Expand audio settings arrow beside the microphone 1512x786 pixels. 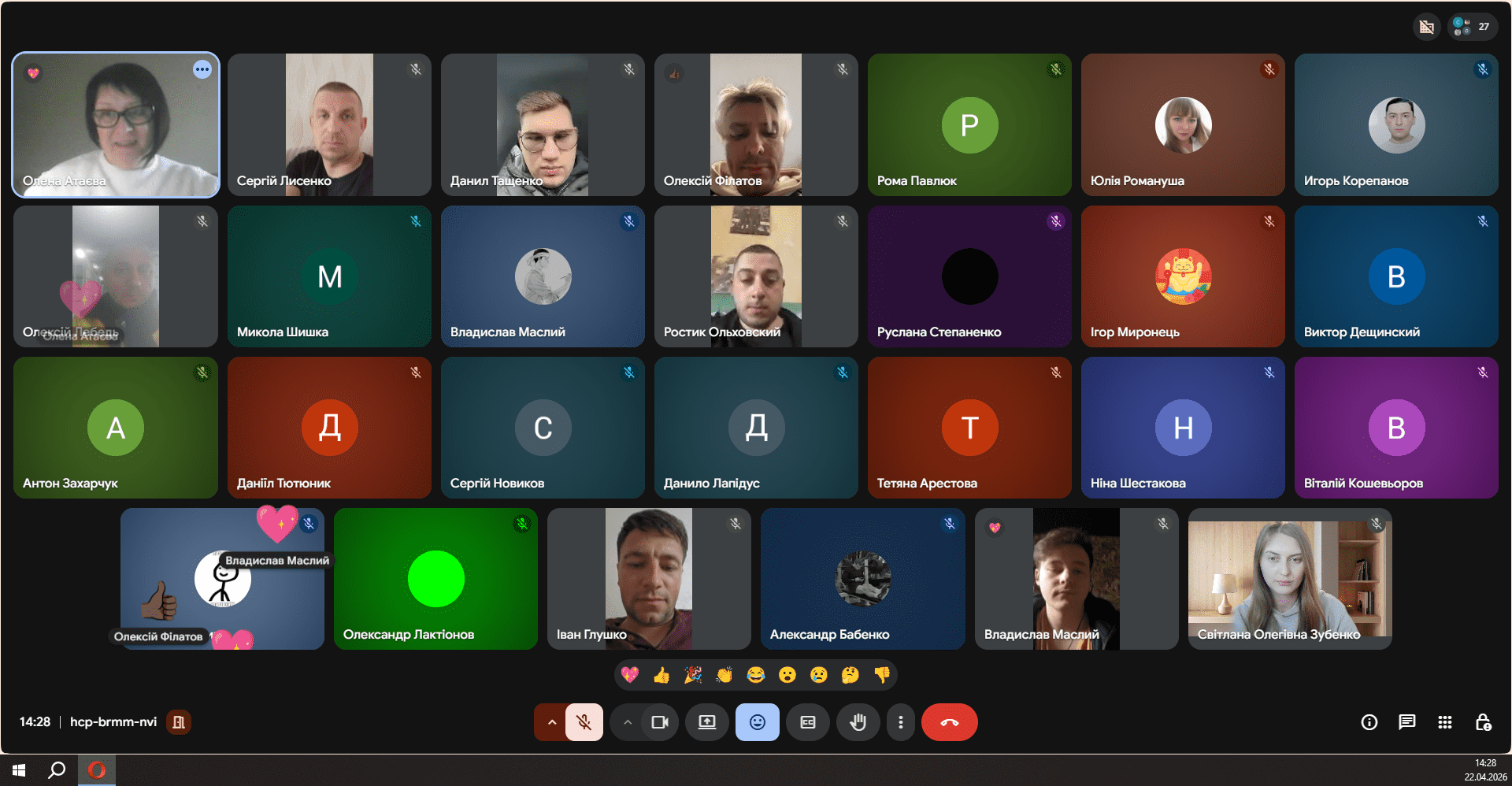pos(551,722)
